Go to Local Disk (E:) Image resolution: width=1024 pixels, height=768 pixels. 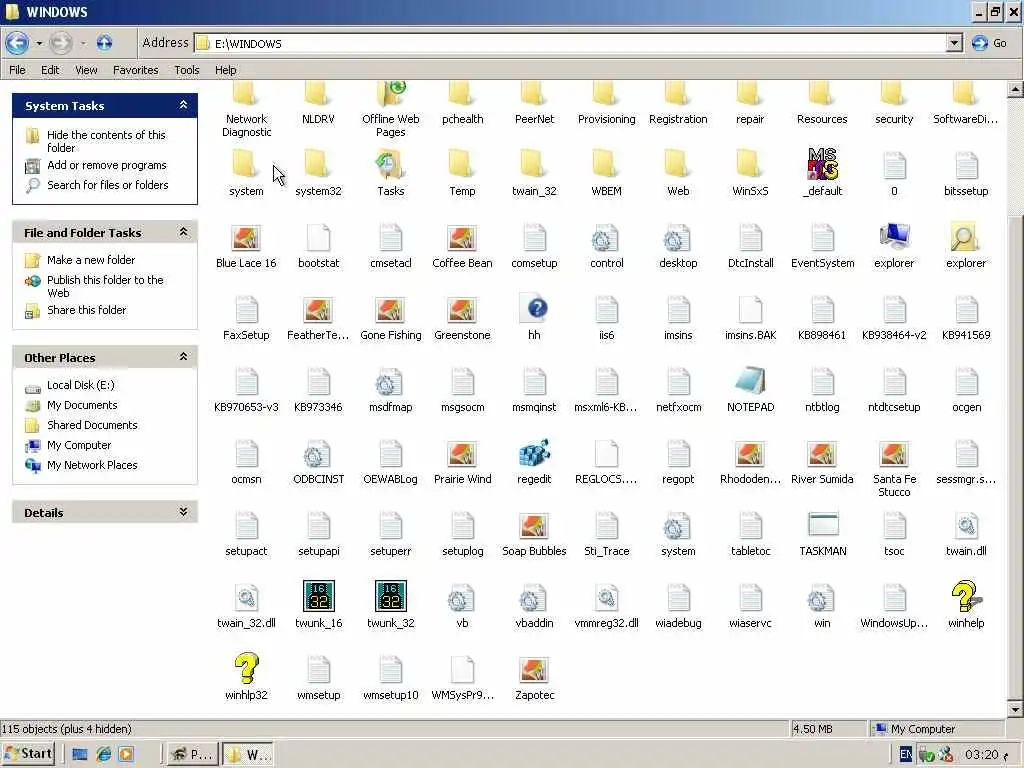click(x=80, y=385)
